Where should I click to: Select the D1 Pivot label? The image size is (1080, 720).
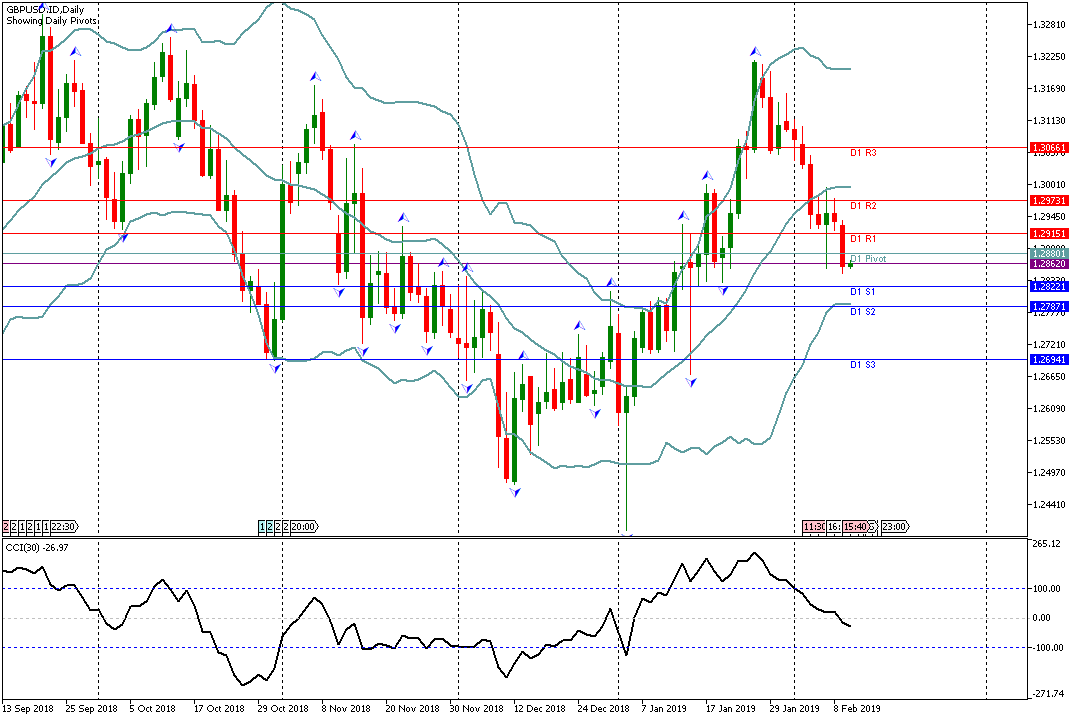click(x=867, y=259)
